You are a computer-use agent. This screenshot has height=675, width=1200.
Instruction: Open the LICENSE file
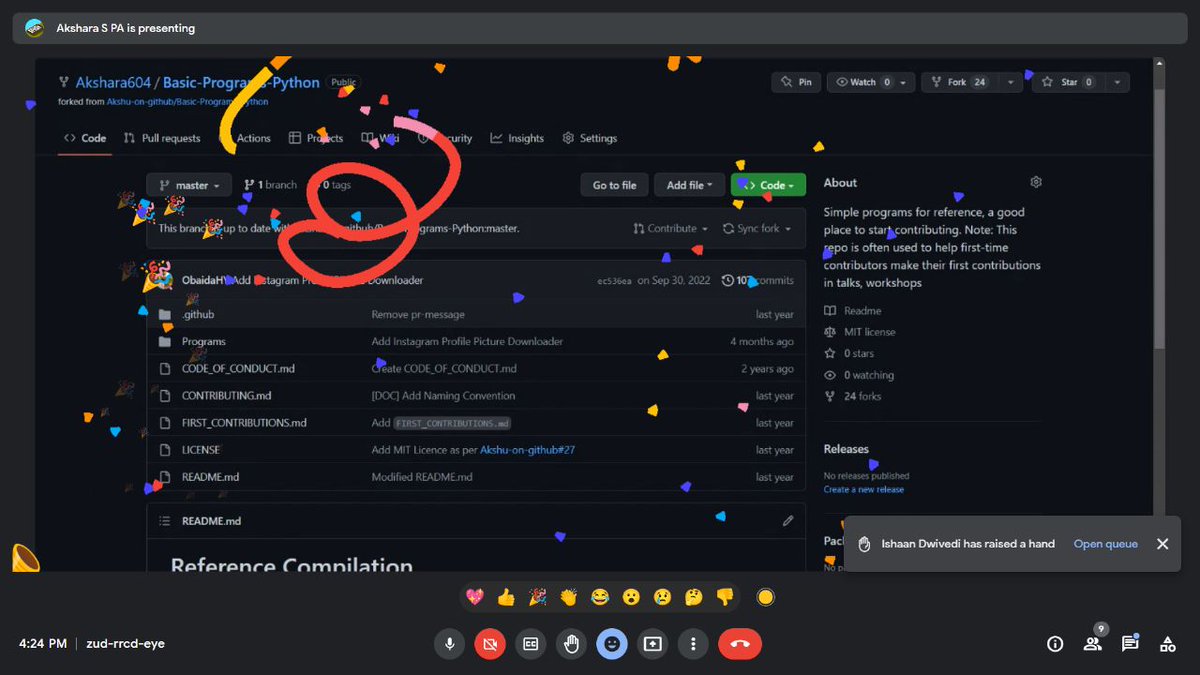click(x=200, y=450)
